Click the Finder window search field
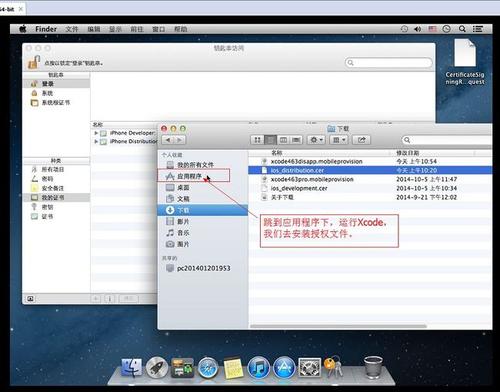This screenshot has height=392, width=500. pyautogui.click(x=447, y=140)
